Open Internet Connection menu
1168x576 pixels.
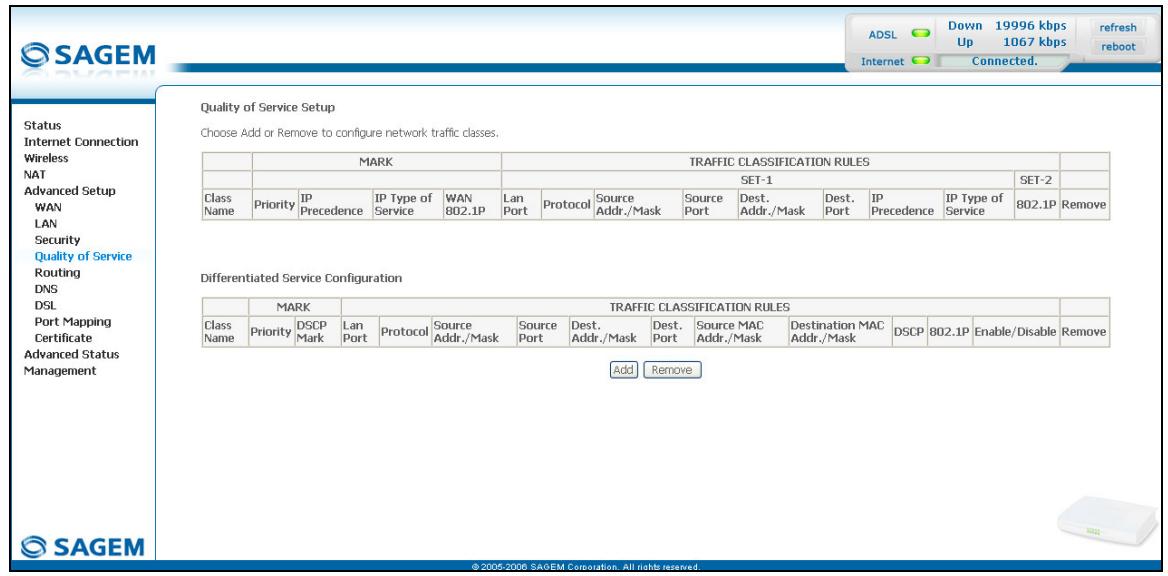click(x=81, y=142)
